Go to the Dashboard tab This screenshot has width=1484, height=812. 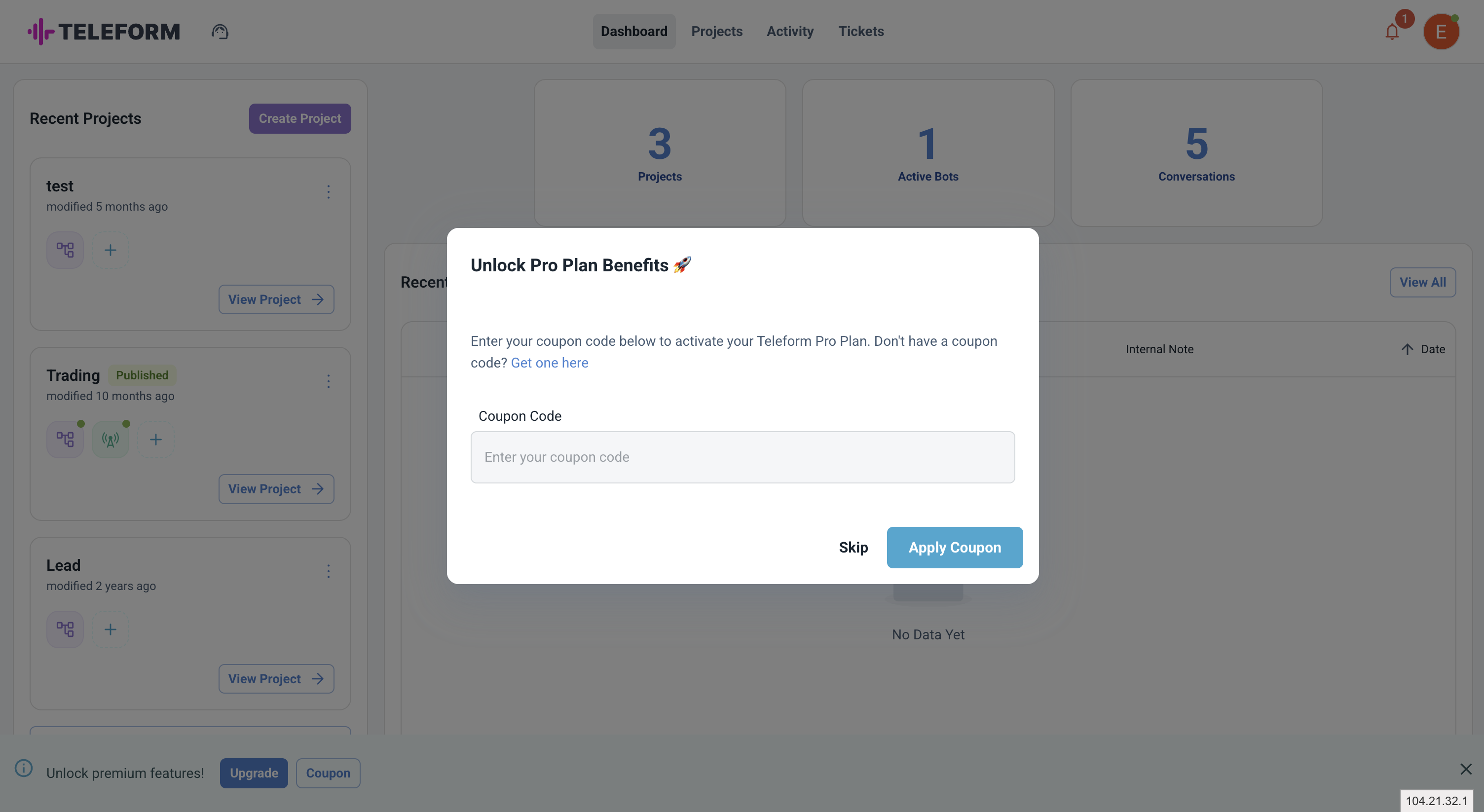(x=633, y=32)
